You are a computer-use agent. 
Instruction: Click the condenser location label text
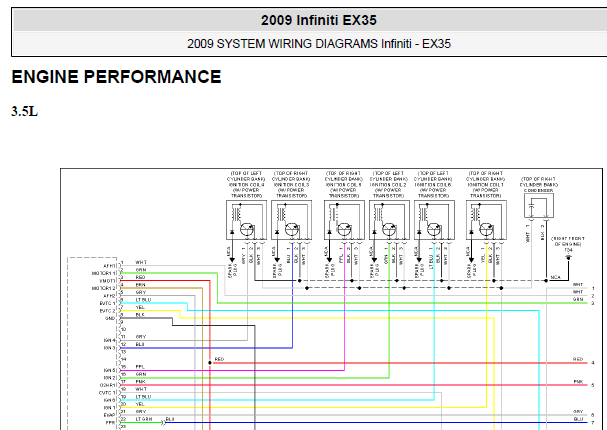(x=539, y=185)
